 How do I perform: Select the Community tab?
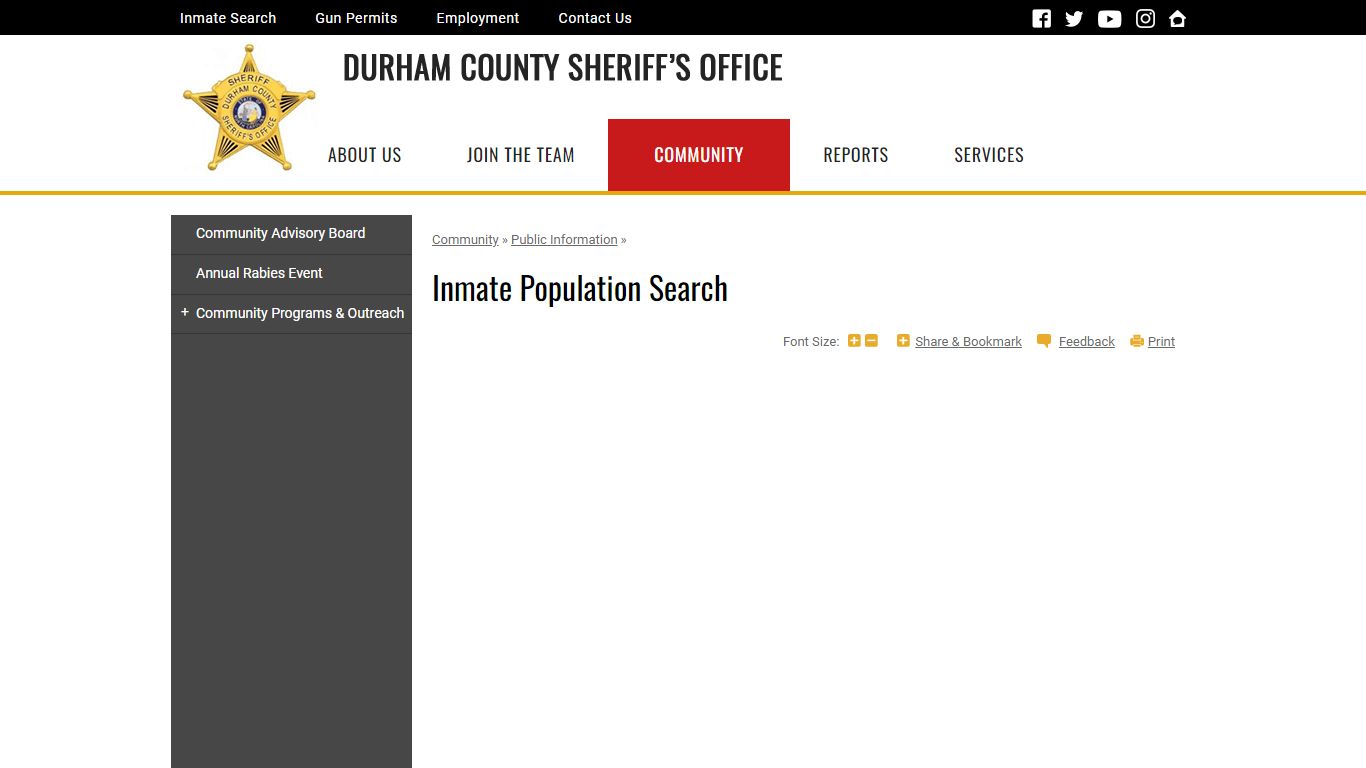pyautogui.click(x=698, y=155)
